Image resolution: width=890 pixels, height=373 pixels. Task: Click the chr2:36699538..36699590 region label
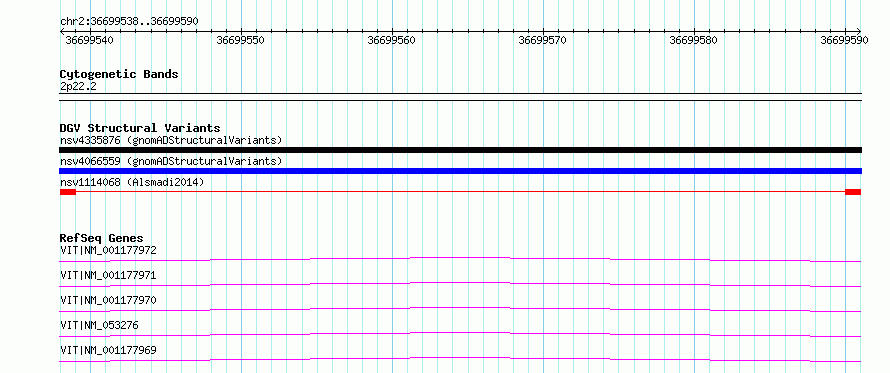click(129, 22)
